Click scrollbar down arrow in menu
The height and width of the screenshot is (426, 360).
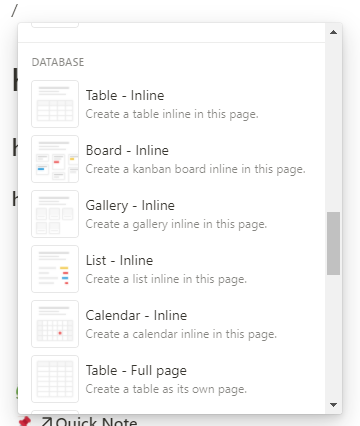click(x=333, y=405)
